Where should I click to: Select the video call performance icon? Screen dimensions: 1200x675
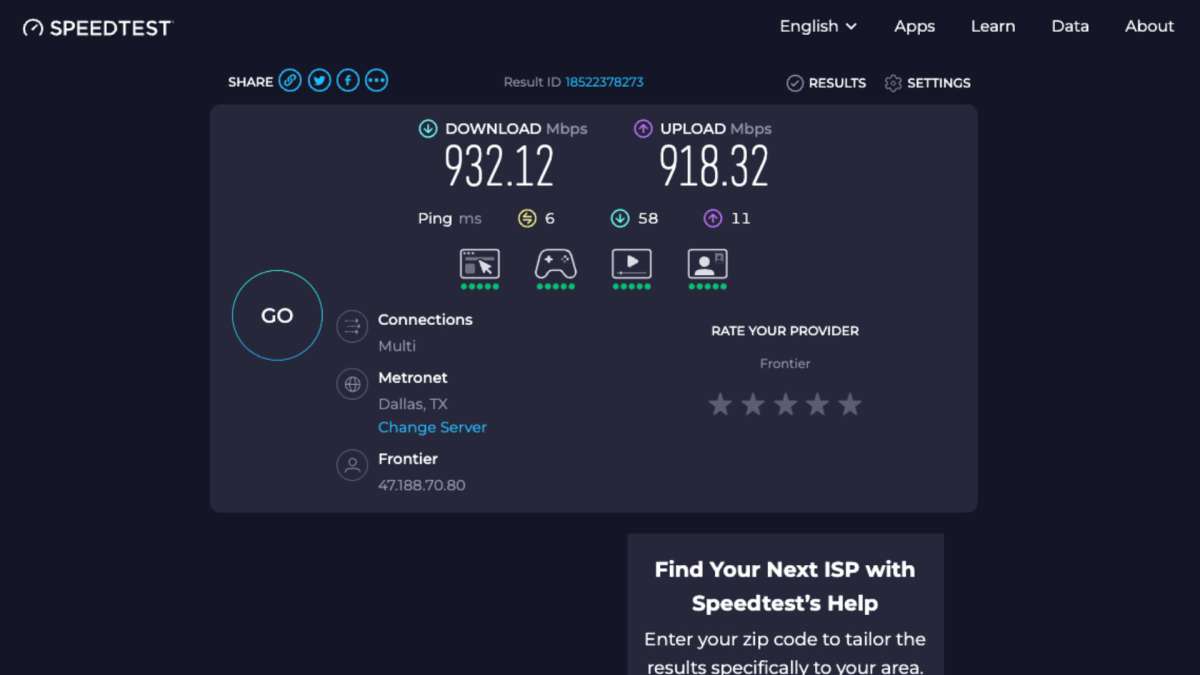706,263
